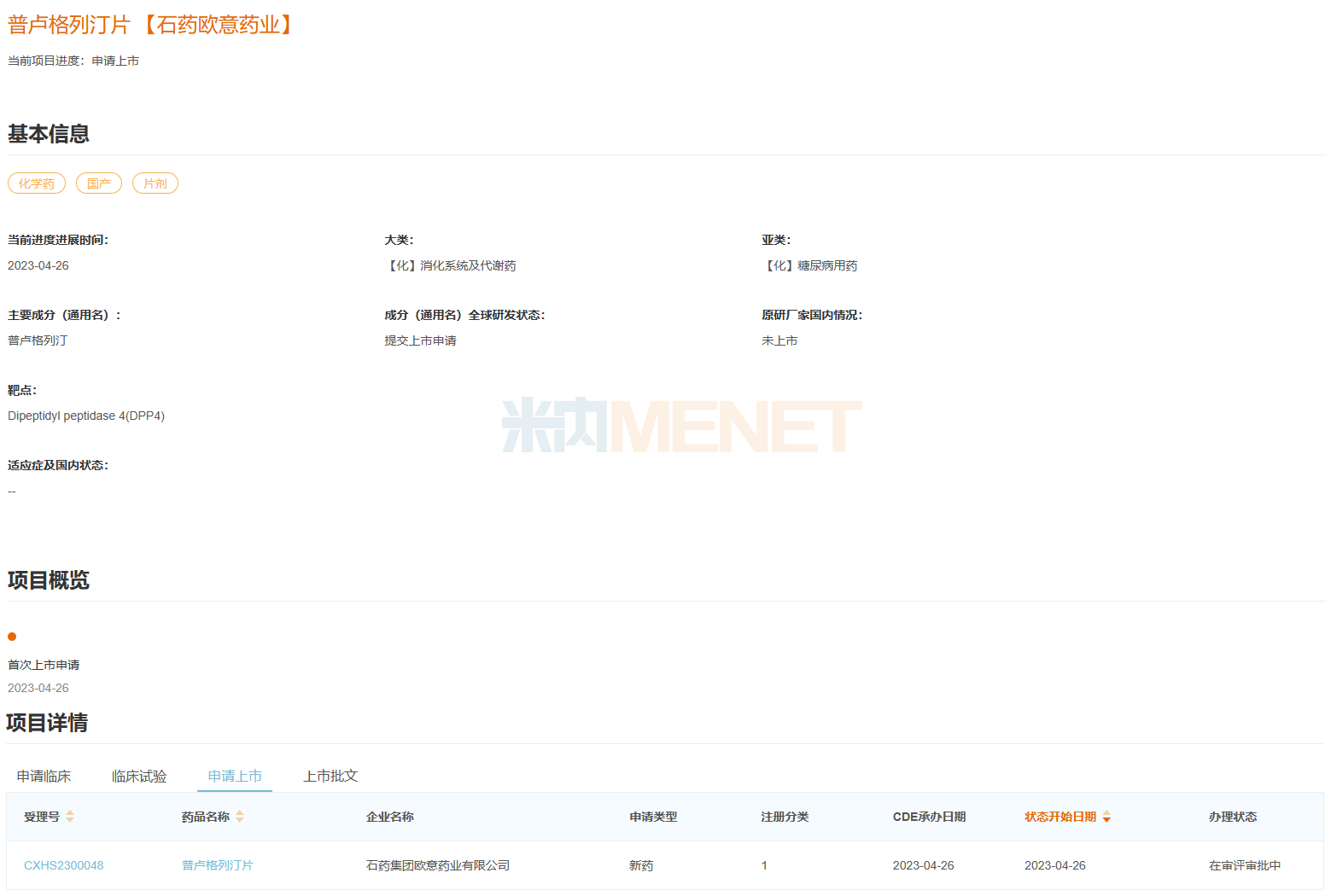Open acceptance number CXHS2300048 link

(64, 865)
